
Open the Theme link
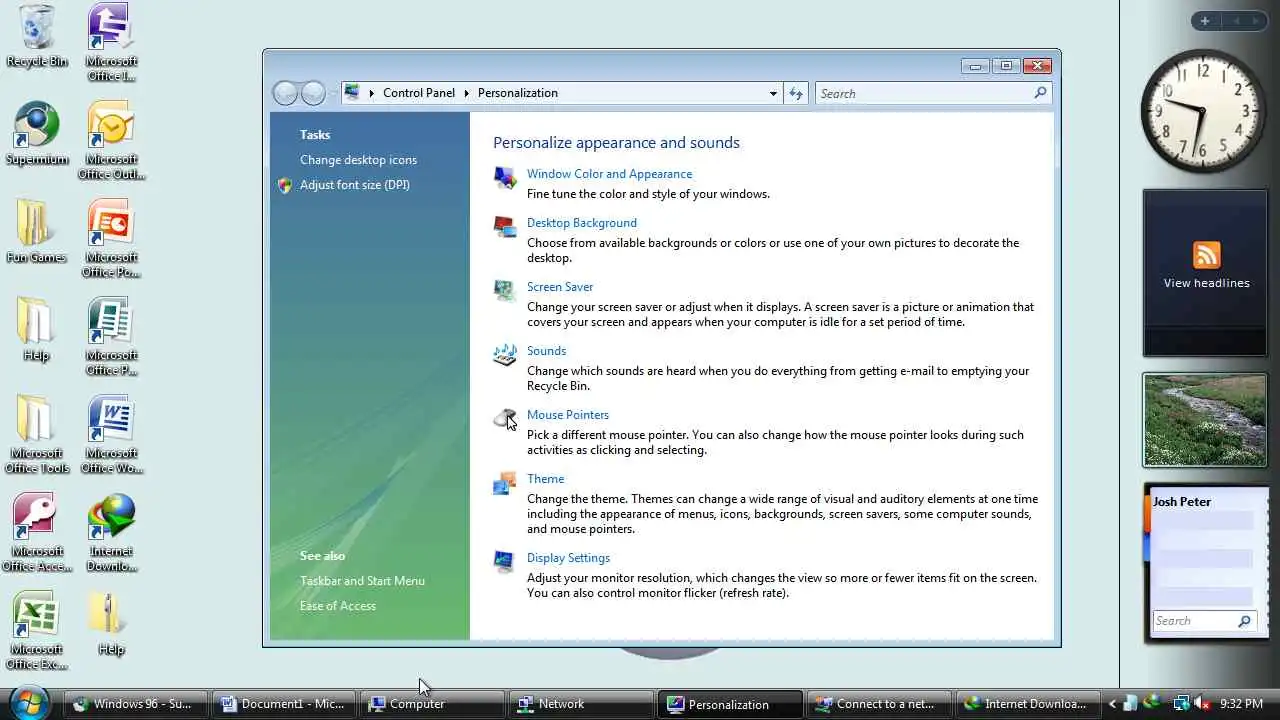coord(545,479)
